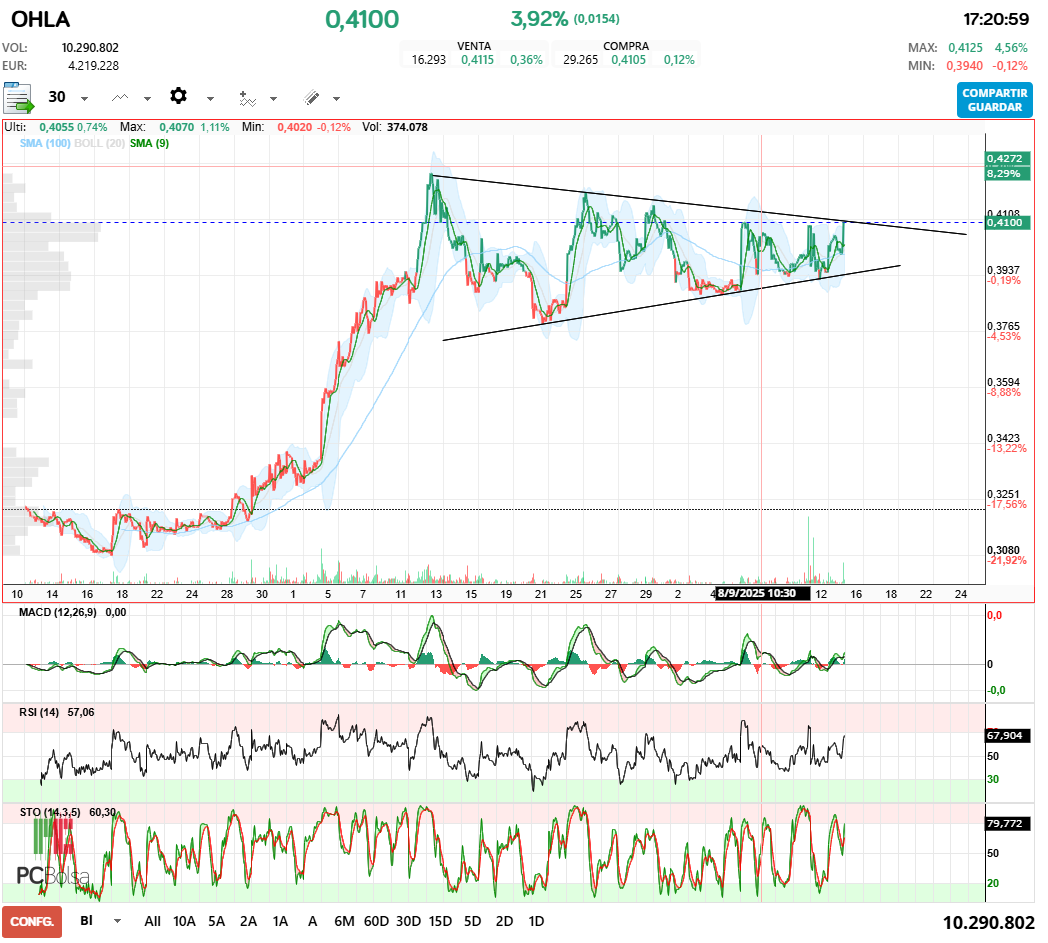Screen dimensions: 1048x943
Task: Click the Min: 0,4020 candle value
Action: coord(295,127)
